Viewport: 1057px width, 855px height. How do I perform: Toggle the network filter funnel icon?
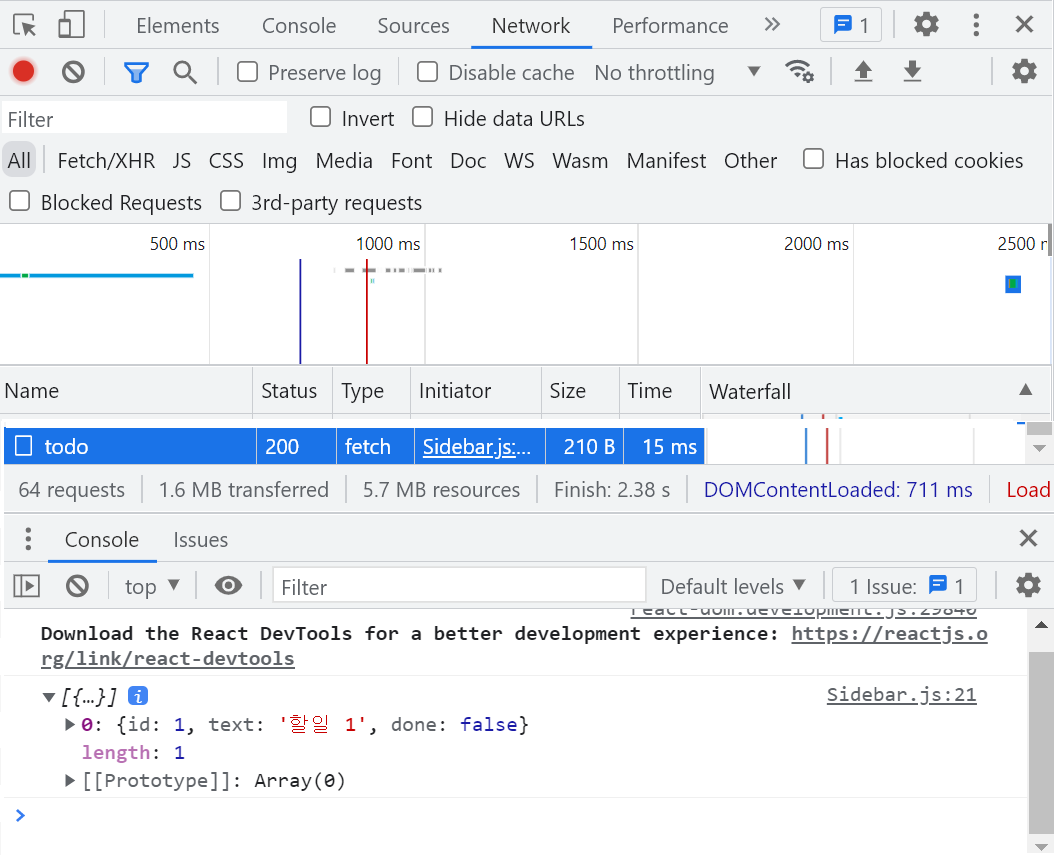coord(136,72)
